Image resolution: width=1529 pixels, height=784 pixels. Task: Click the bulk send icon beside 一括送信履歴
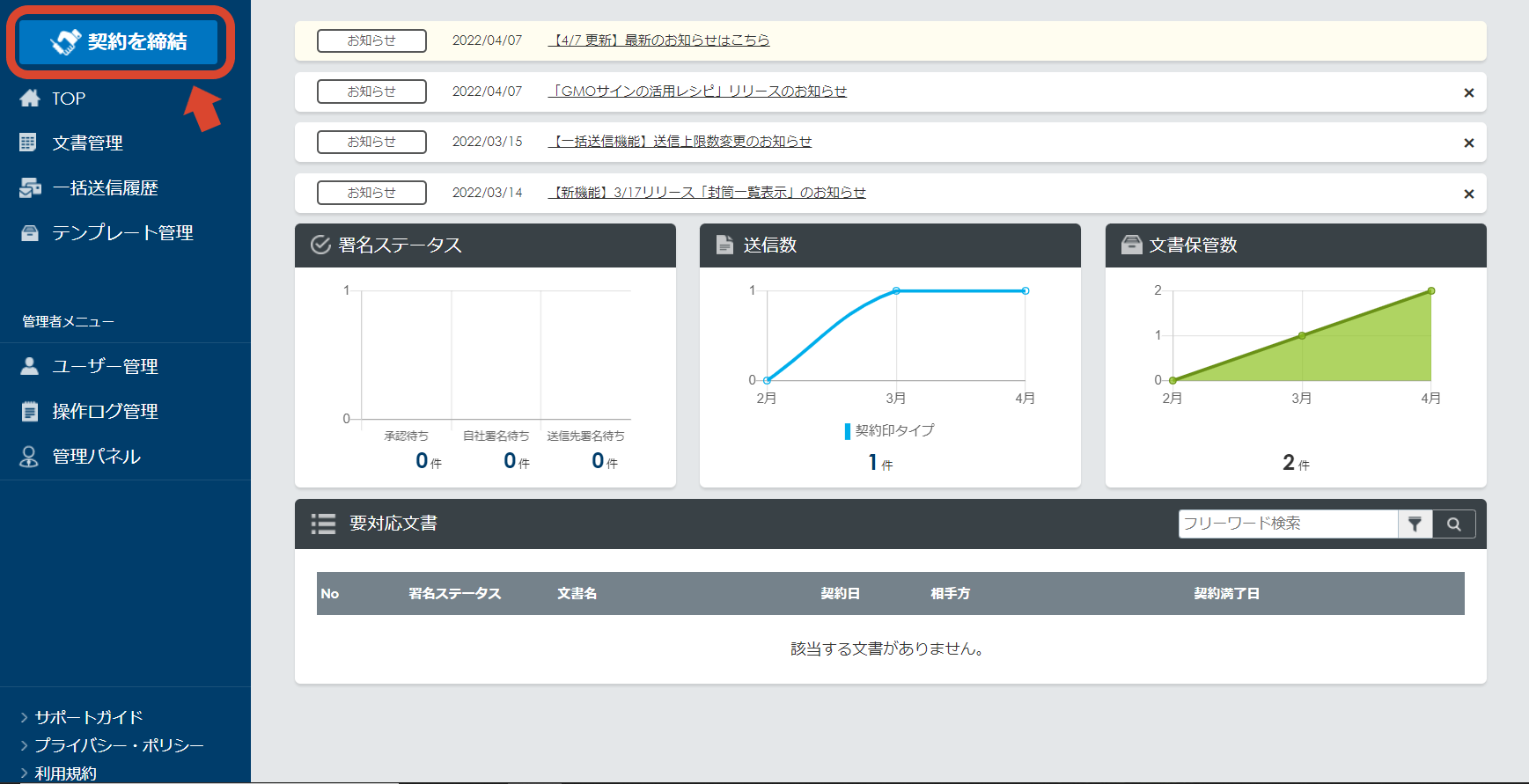pyautogui.click(x=30, y=187)
